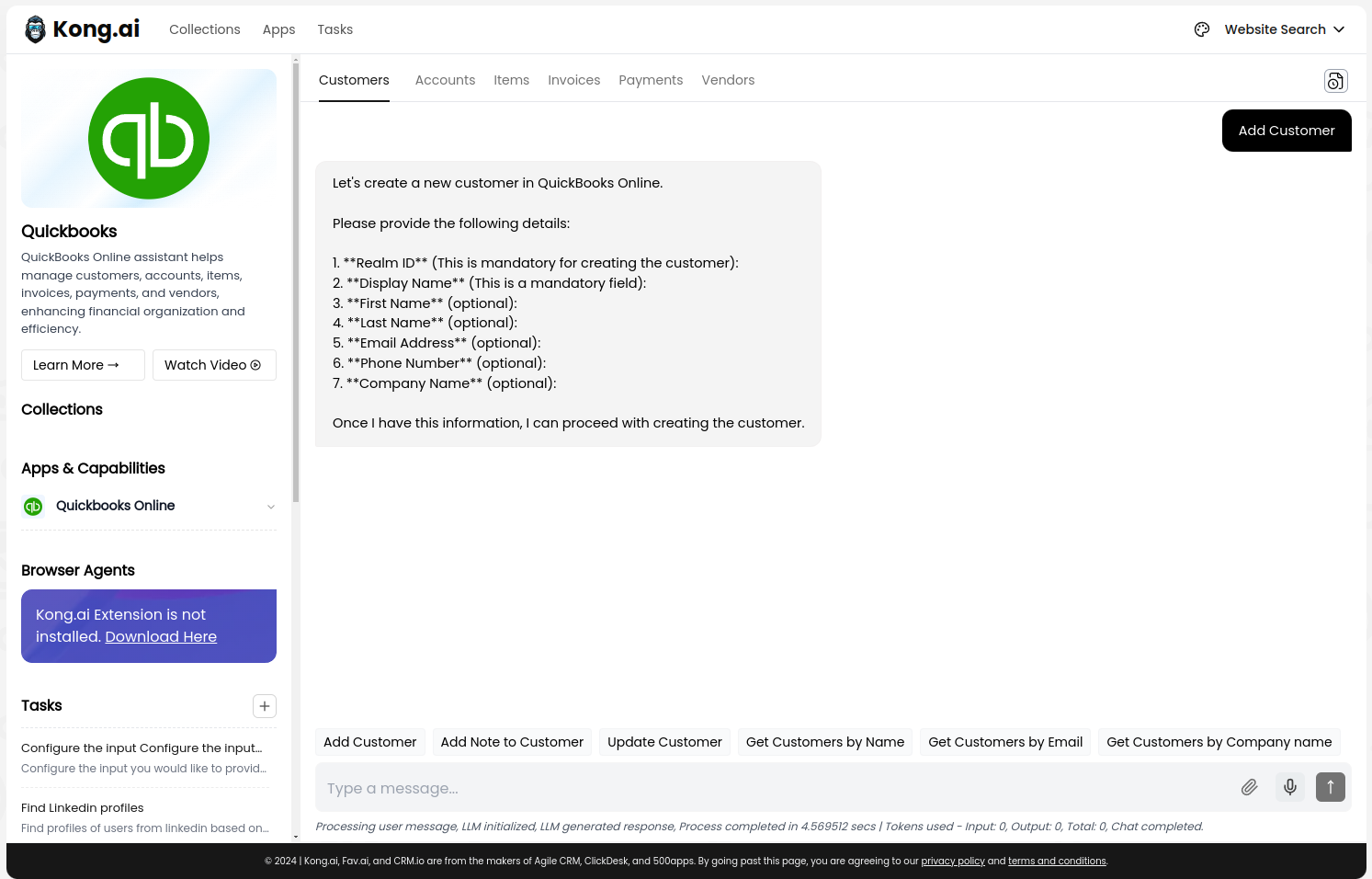This screenshot has width=1372, height=879.
Task: Open the Website Search dropdown
Action: pyautogui.click(x=1285, y=29)
